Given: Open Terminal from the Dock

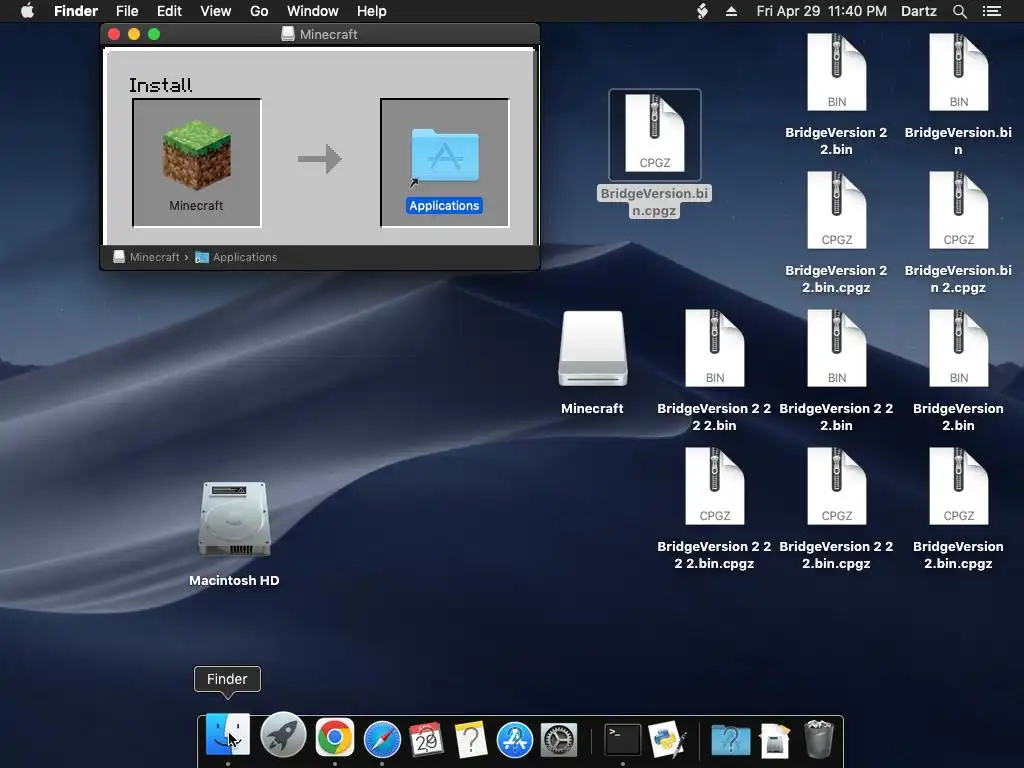Looking at the screenshot, I should (622, 739).
